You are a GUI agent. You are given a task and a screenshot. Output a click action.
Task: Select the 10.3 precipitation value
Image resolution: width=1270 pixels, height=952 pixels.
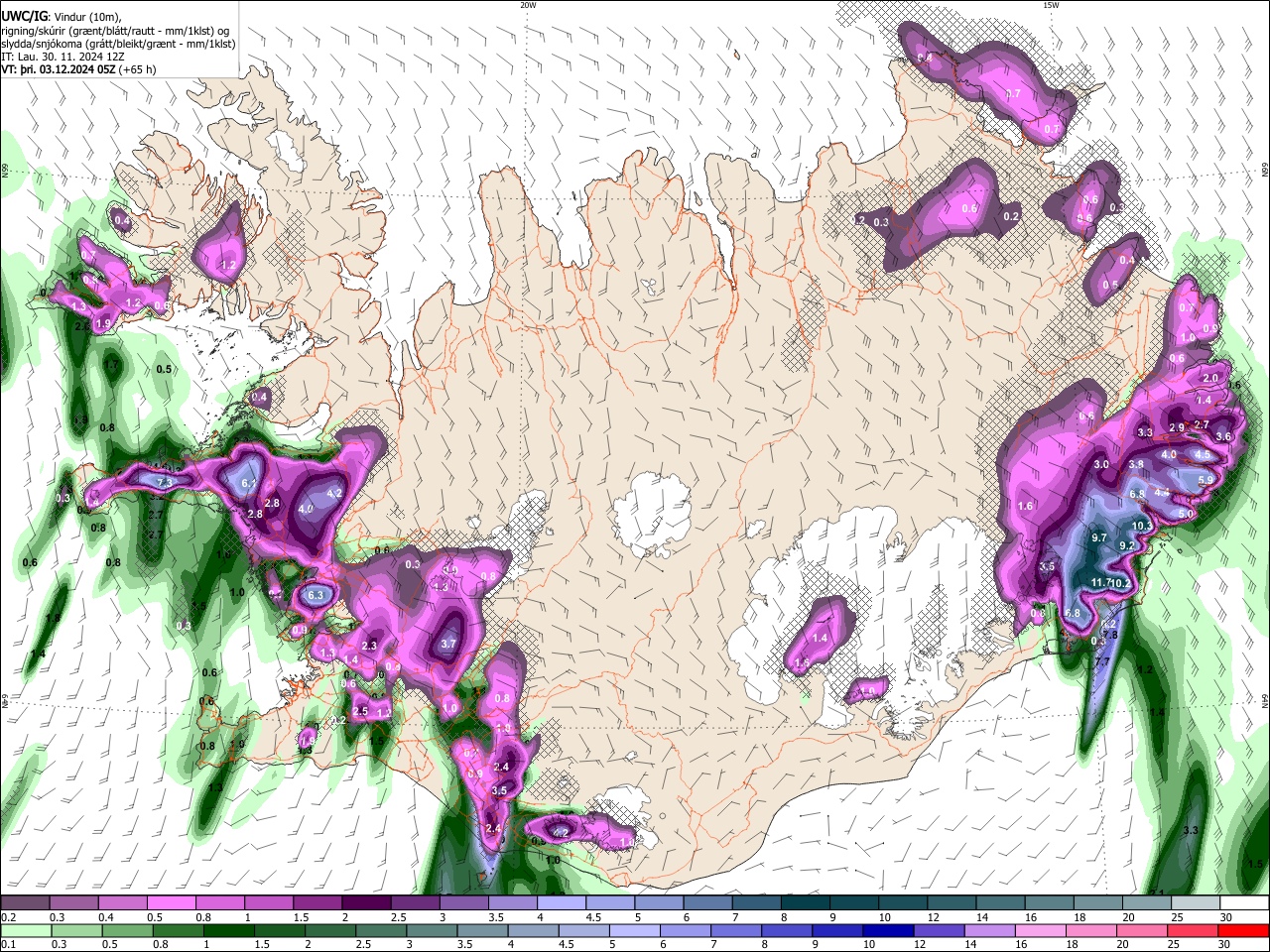1141,526
